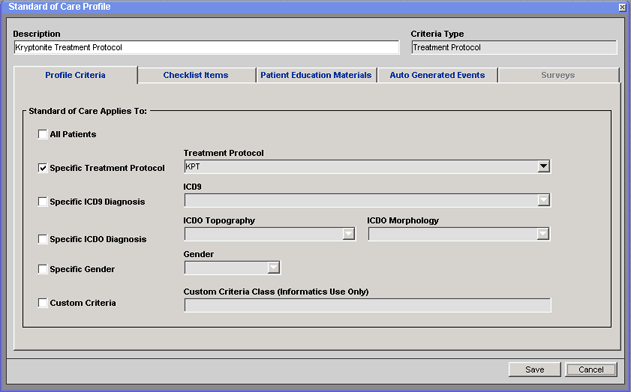Click the Cancel button

coord(591,369)
